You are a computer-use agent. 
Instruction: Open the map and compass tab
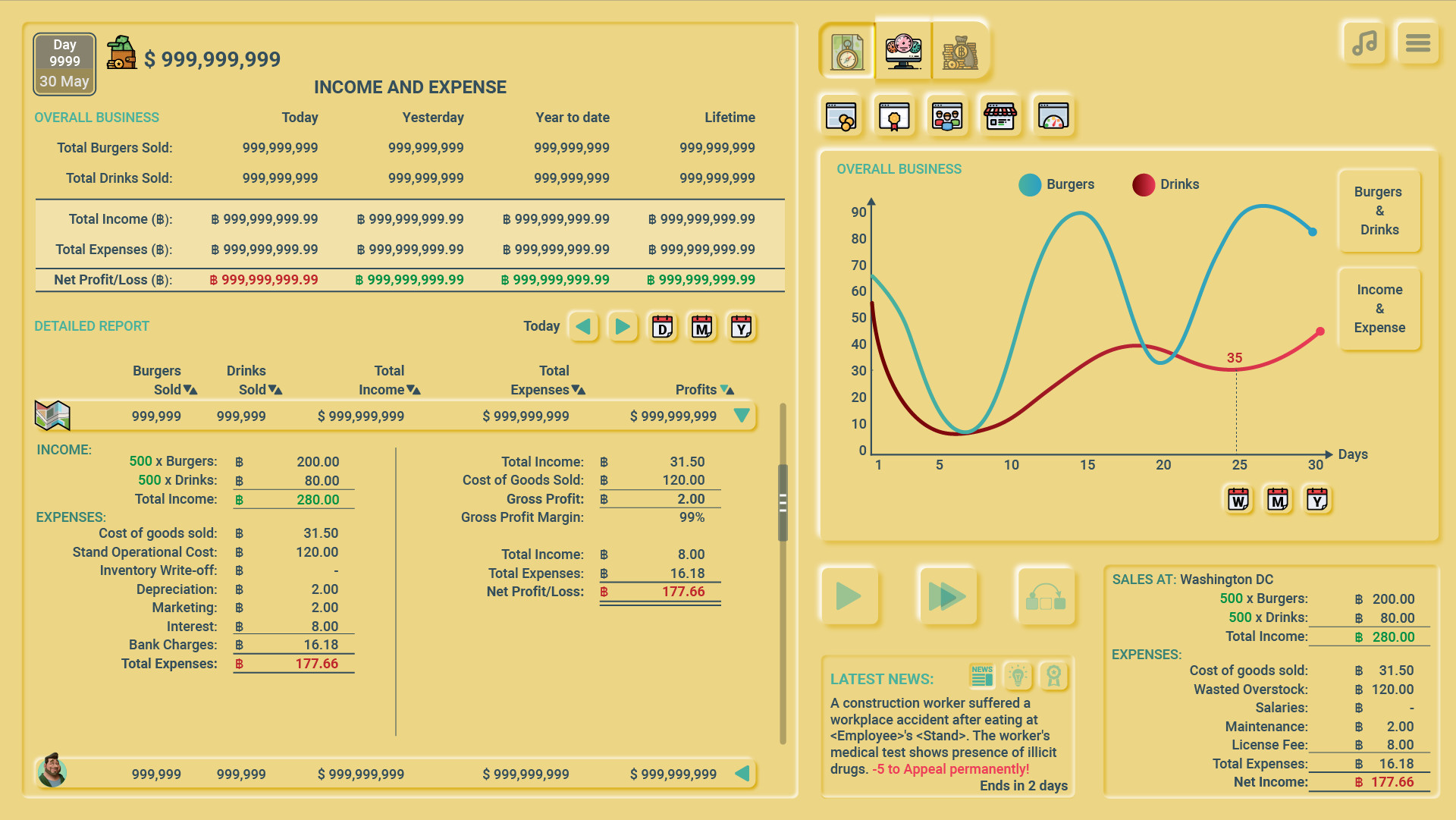847,52
